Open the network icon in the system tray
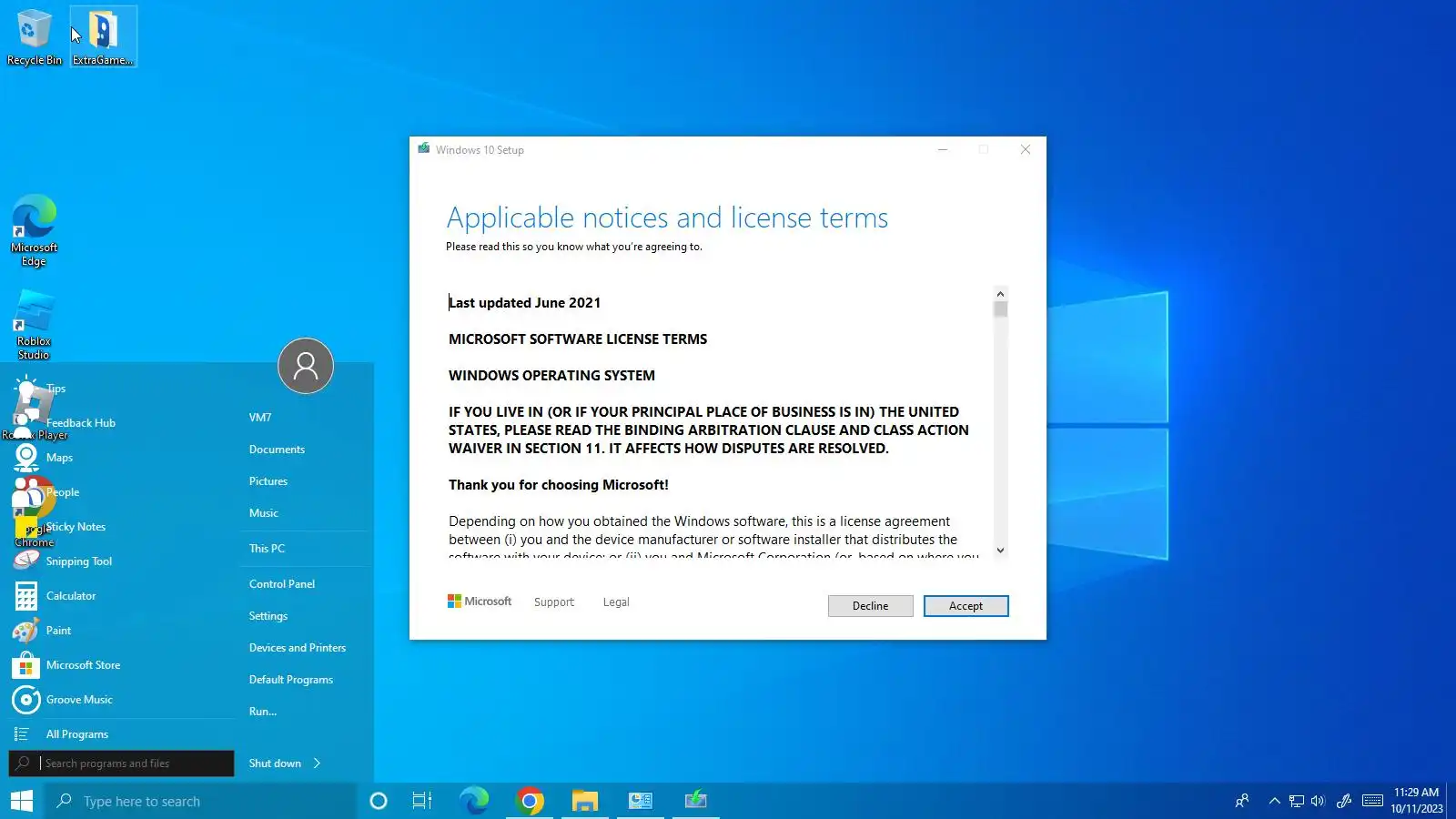The width and height of the screenshot is (1456, 819). [x=1297, y=801]
